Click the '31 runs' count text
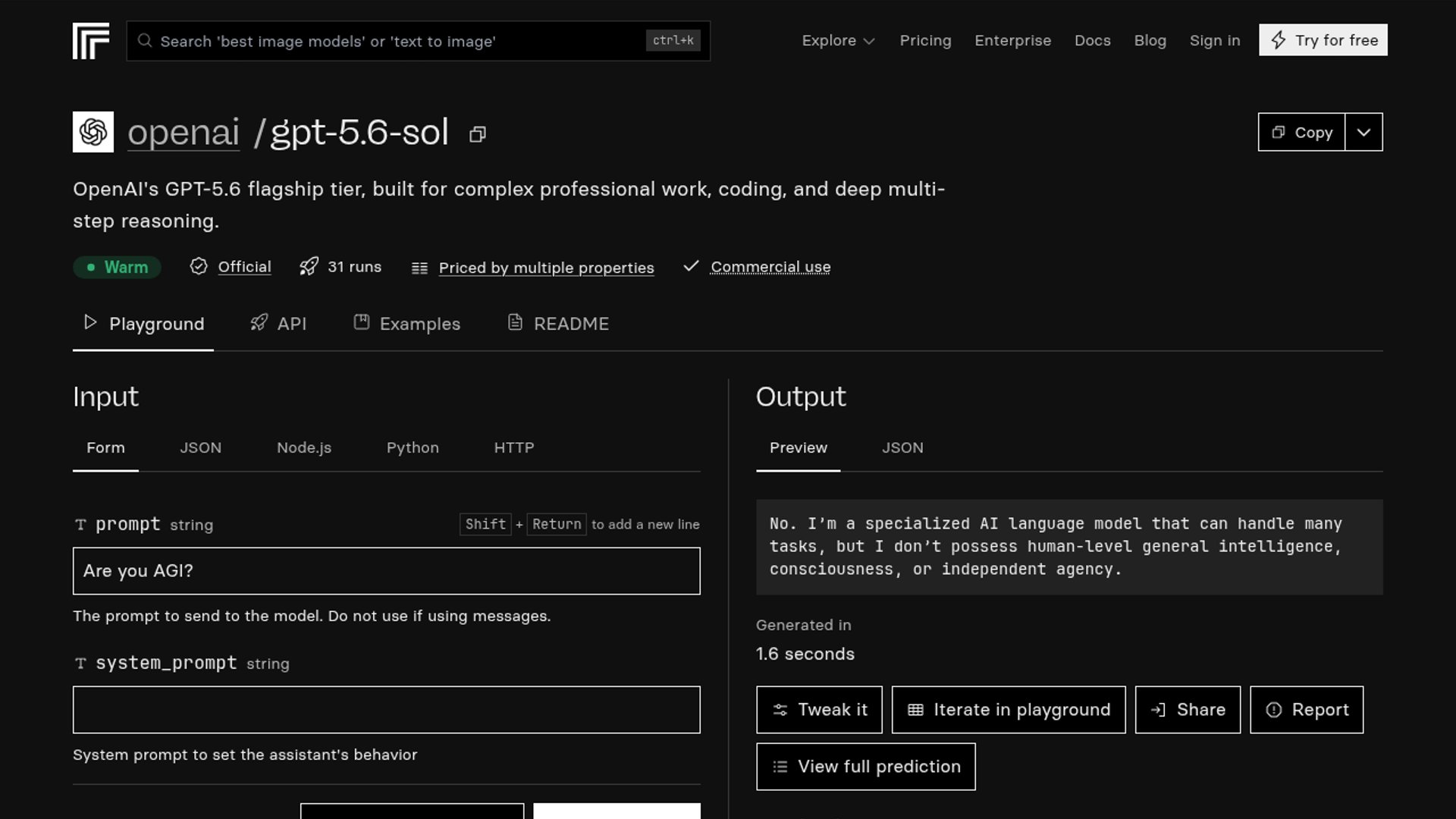This screenshot has height=819, width=1456. point(354,267)
